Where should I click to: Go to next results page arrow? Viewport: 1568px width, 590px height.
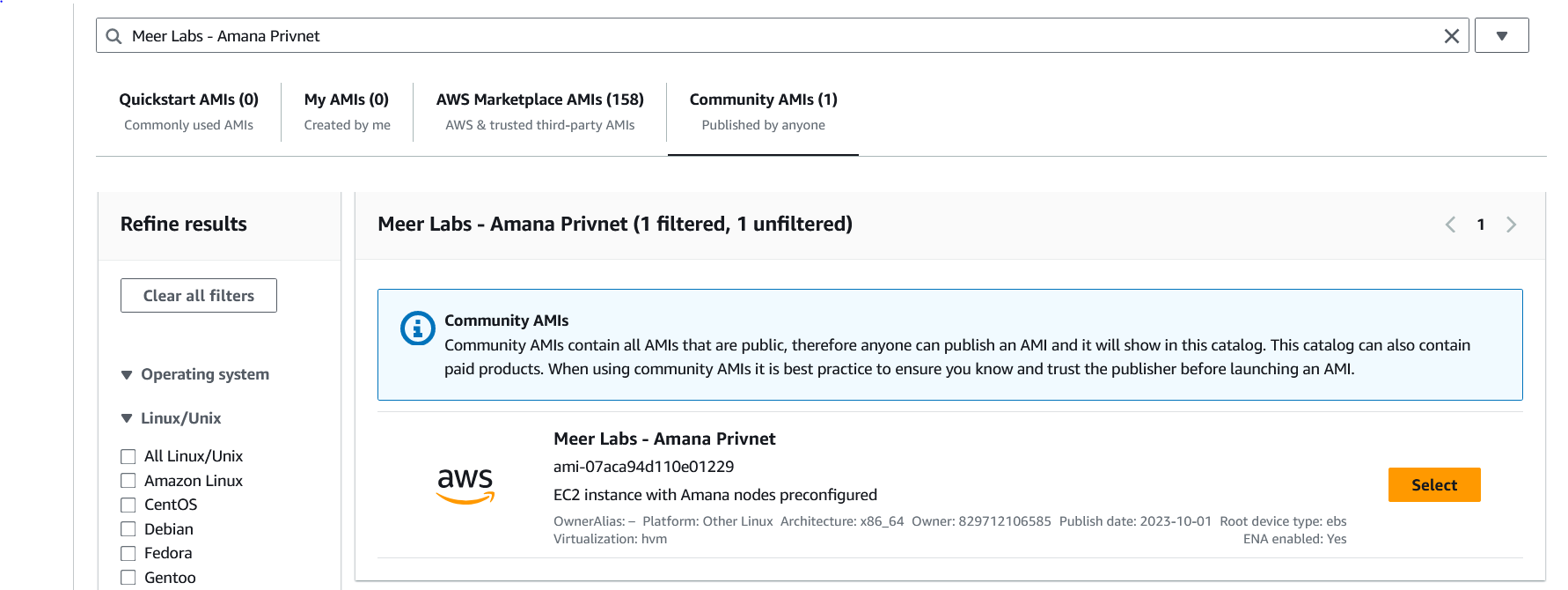click(x=1511, y=225)
